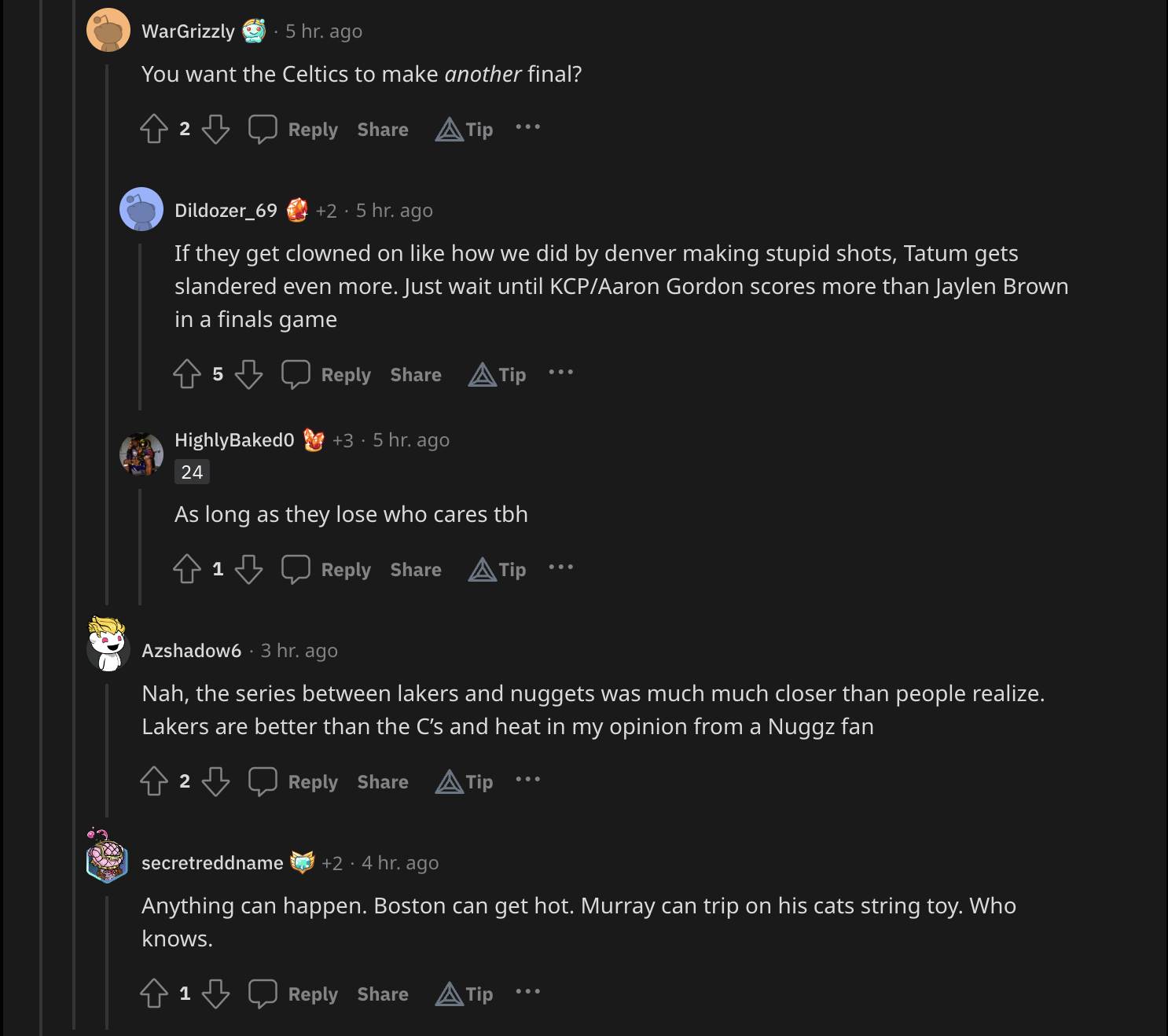Tip secretreddname's comment
Screen dimensions: 1168x1036
465,994
